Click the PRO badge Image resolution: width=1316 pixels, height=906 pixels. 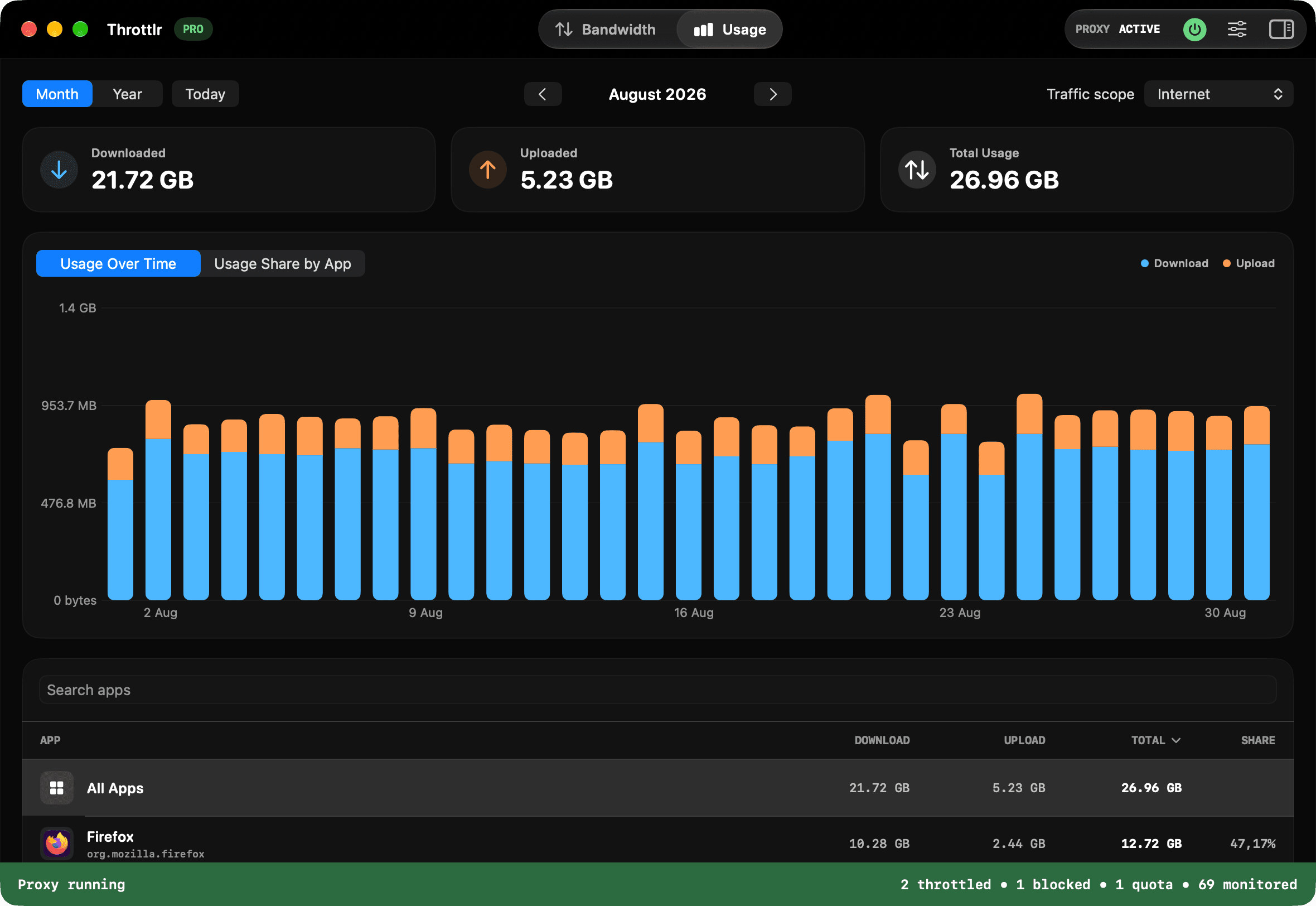[193, 29]
